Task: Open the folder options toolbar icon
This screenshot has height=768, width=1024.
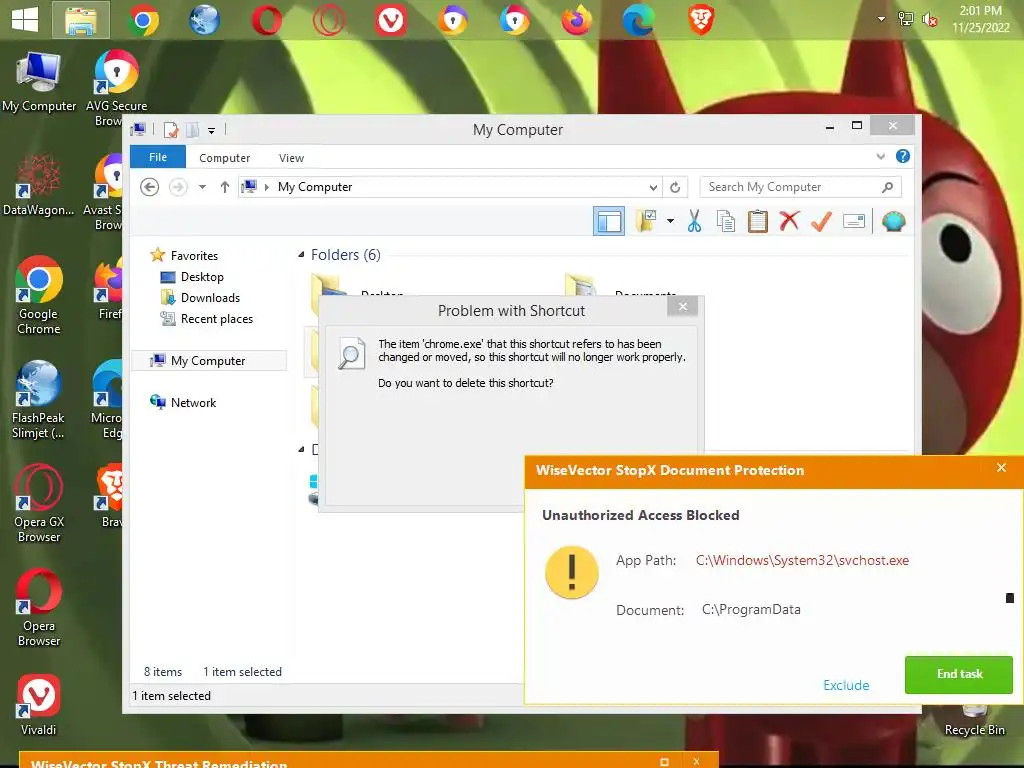Action: coord(646,221)
